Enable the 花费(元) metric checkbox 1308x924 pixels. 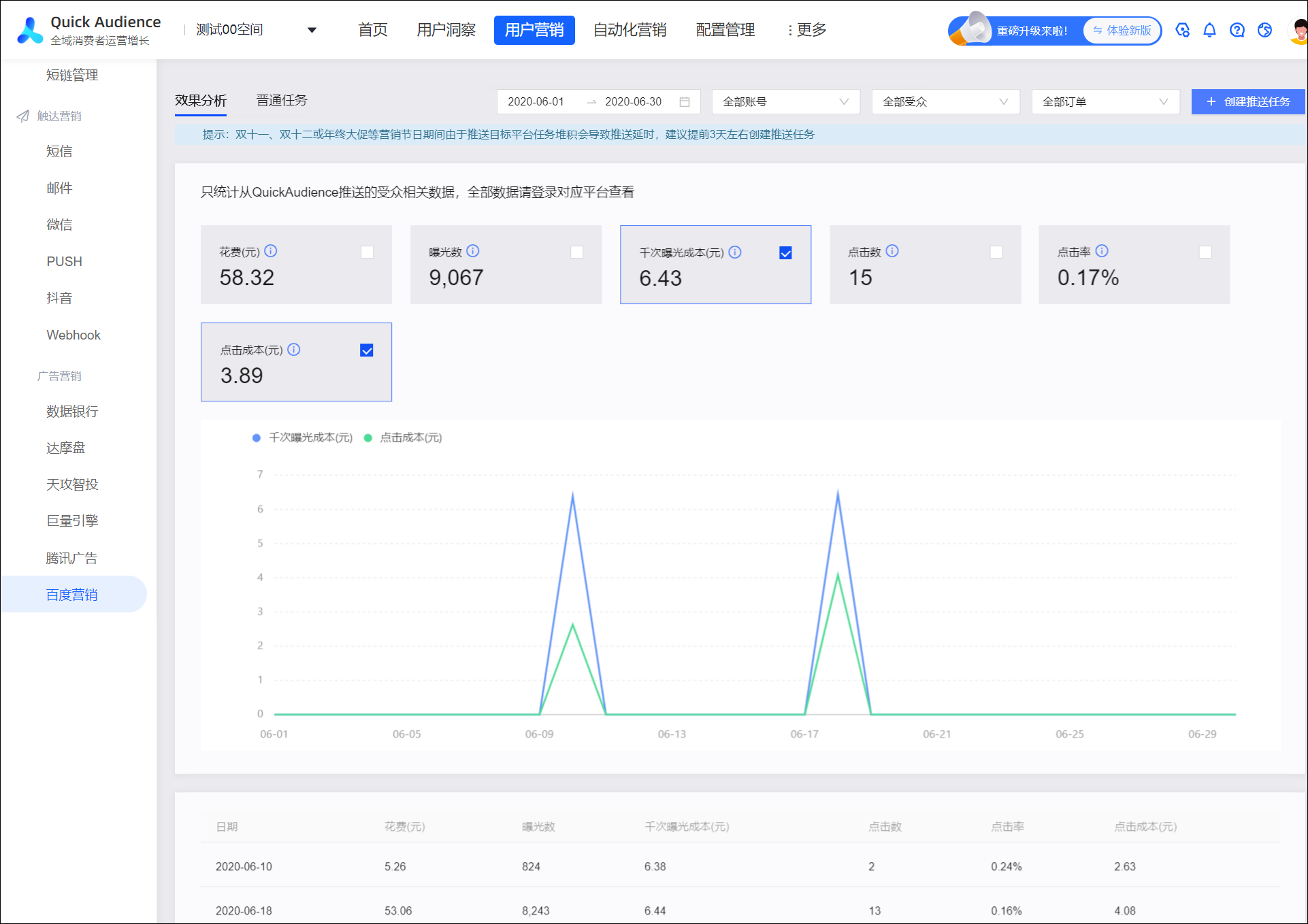[367, 252]
